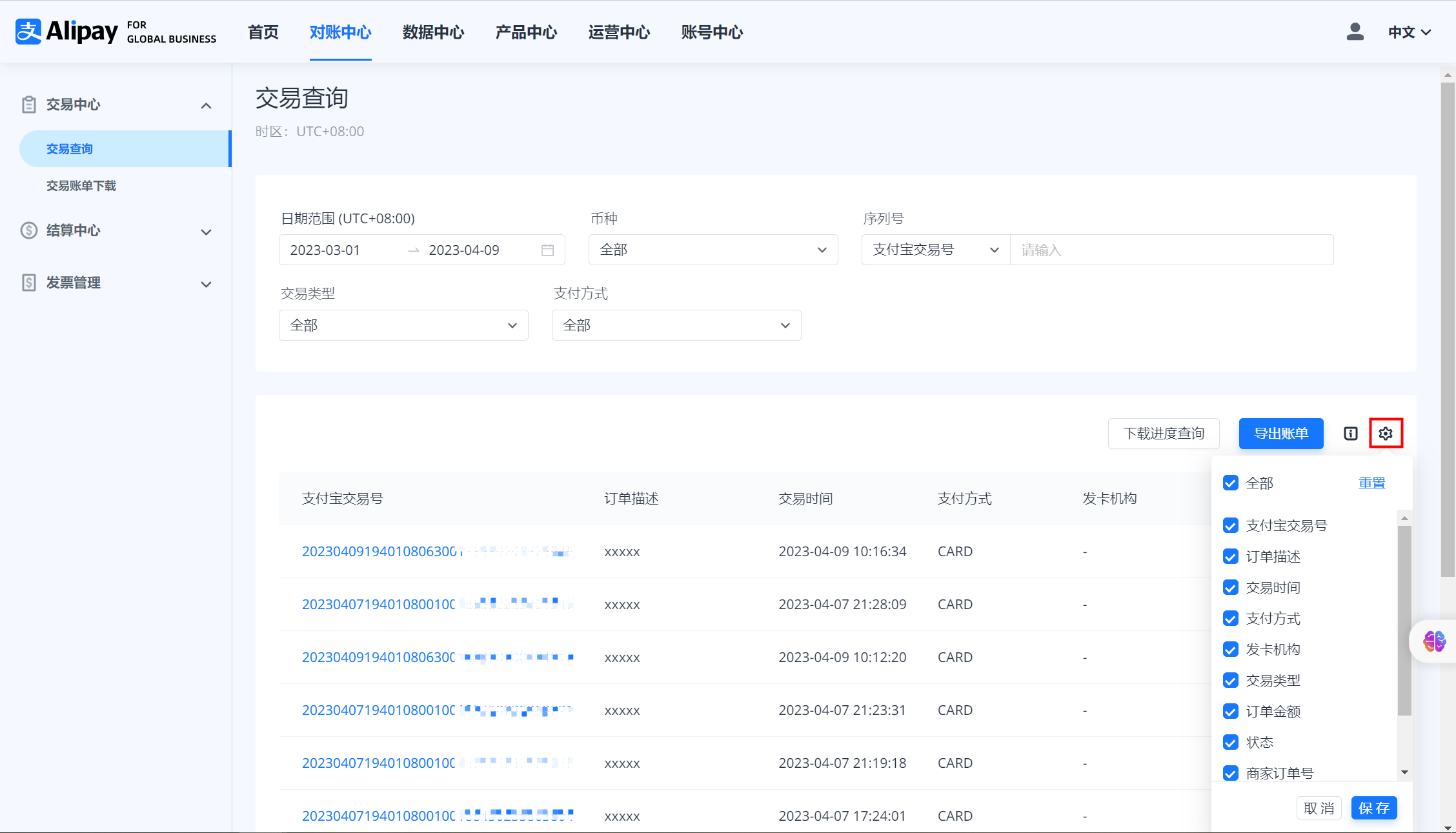Click the floating AI assistant brain icon
The width and height of the screenshot is (1456, 833).
(1434, 641)
